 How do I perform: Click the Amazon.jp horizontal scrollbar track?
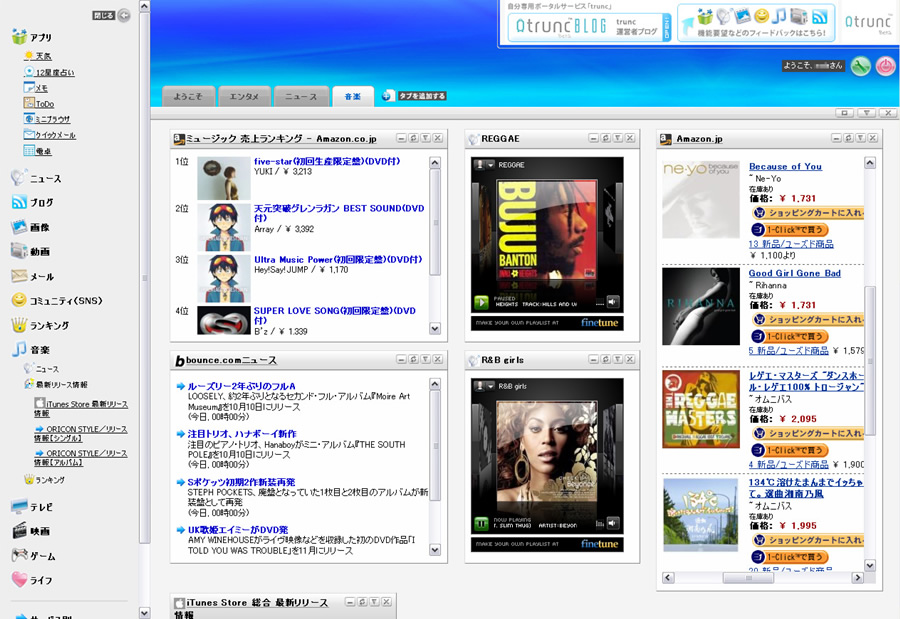tap(763, 577)
